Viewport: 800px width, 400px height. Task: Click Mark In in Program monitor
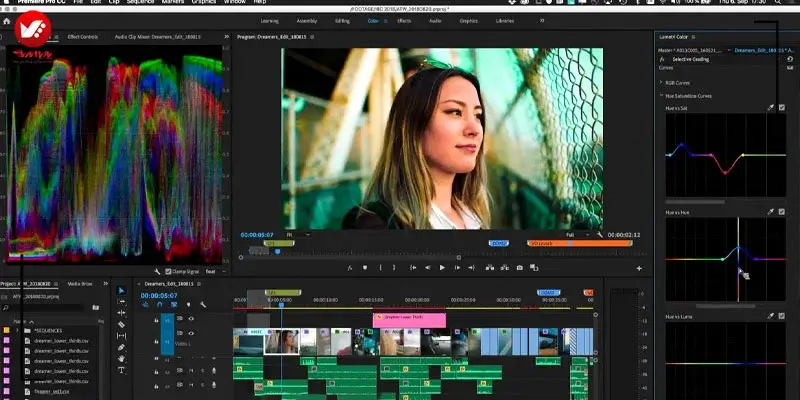380,267
